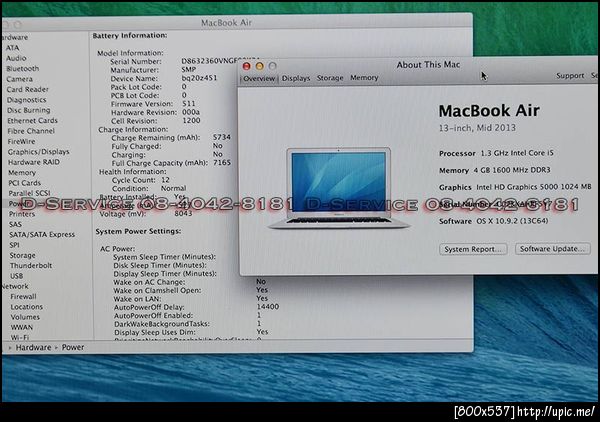Select USB in the sidebar
This screenshot has height=422, width=600.
(16, 275)
